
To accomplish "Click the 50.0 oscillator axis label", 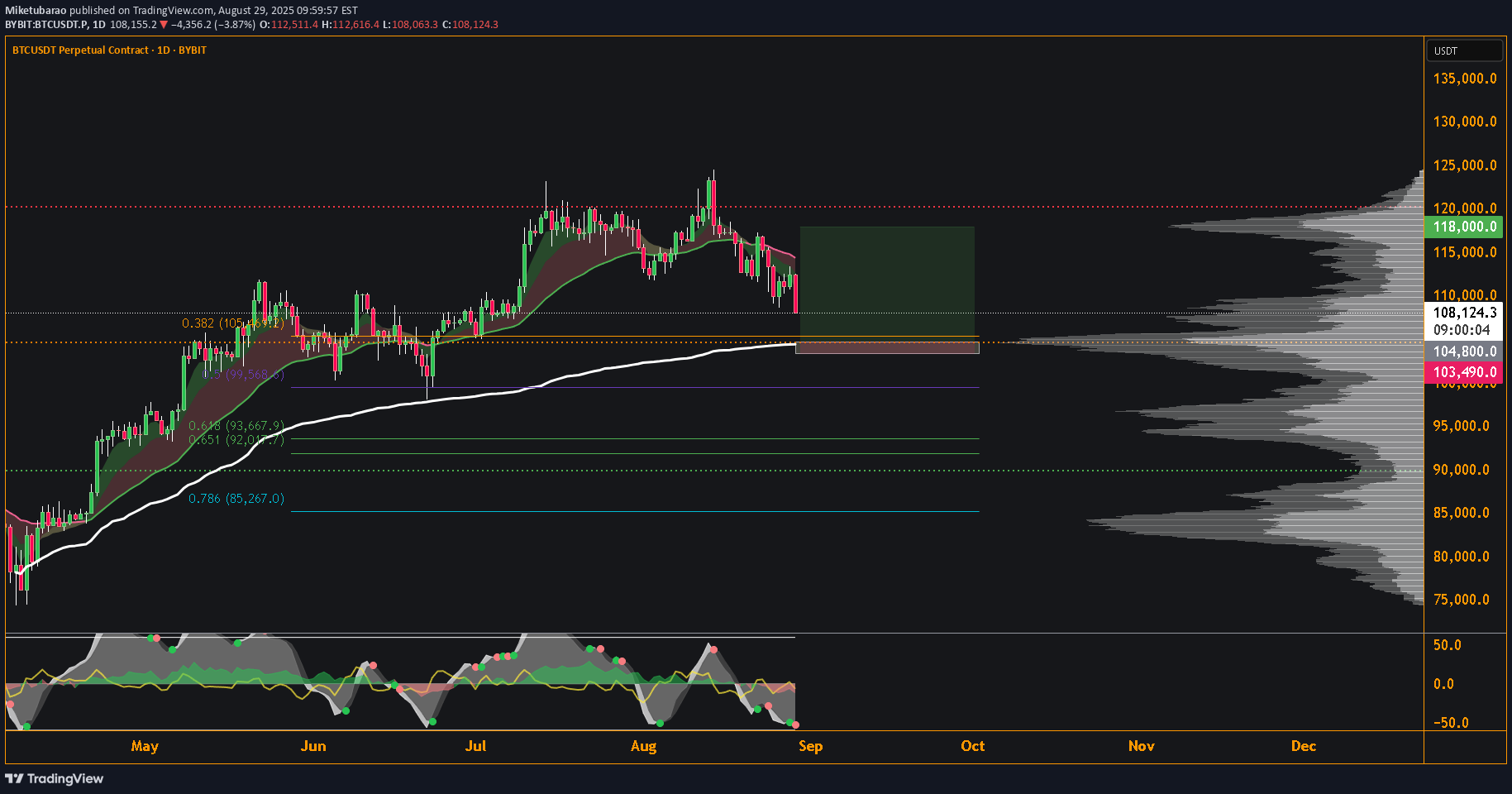I will click(1447, 645).
